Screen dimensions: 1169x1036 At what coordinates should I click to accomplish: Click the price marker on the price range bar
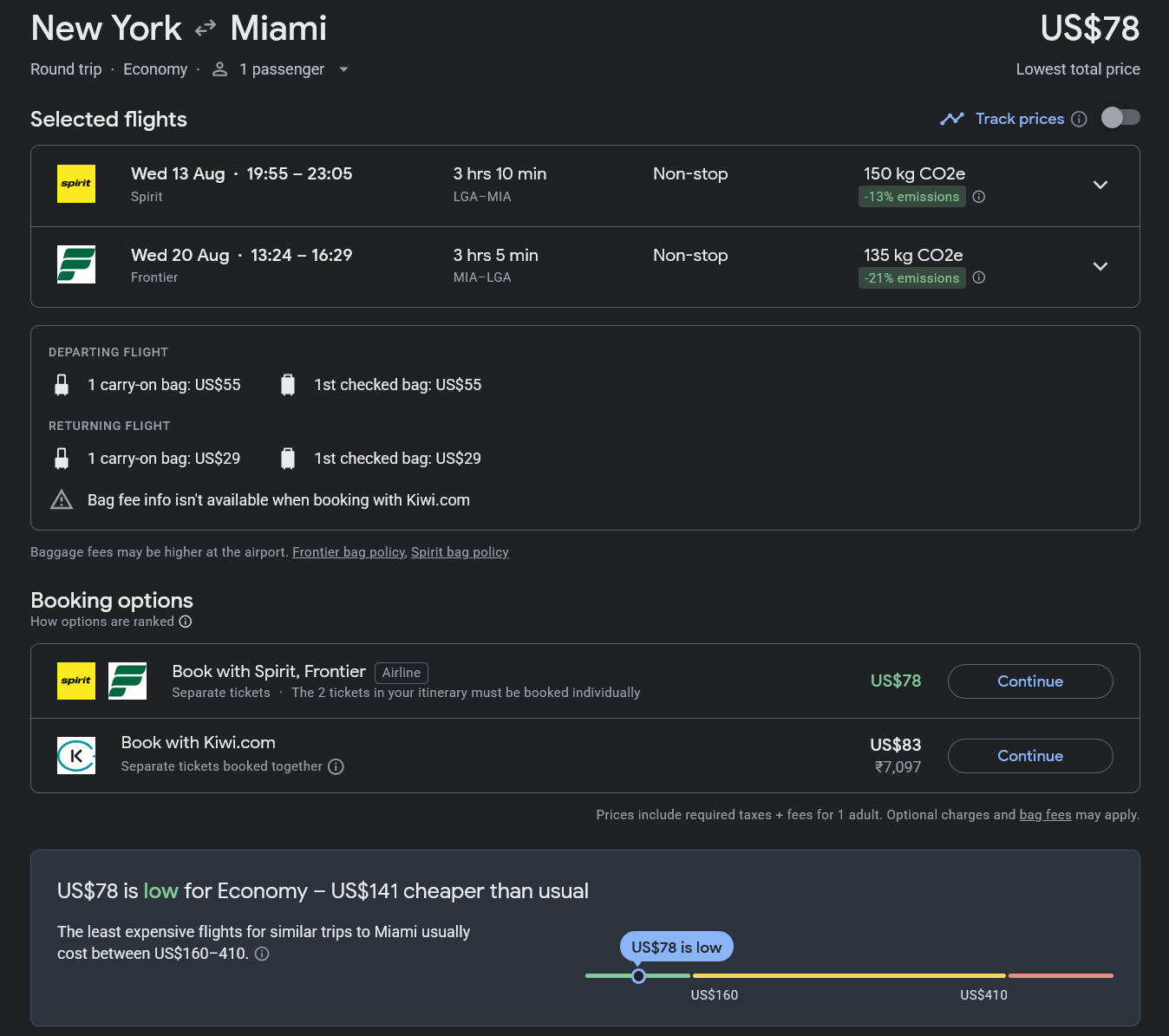(638, 976)
